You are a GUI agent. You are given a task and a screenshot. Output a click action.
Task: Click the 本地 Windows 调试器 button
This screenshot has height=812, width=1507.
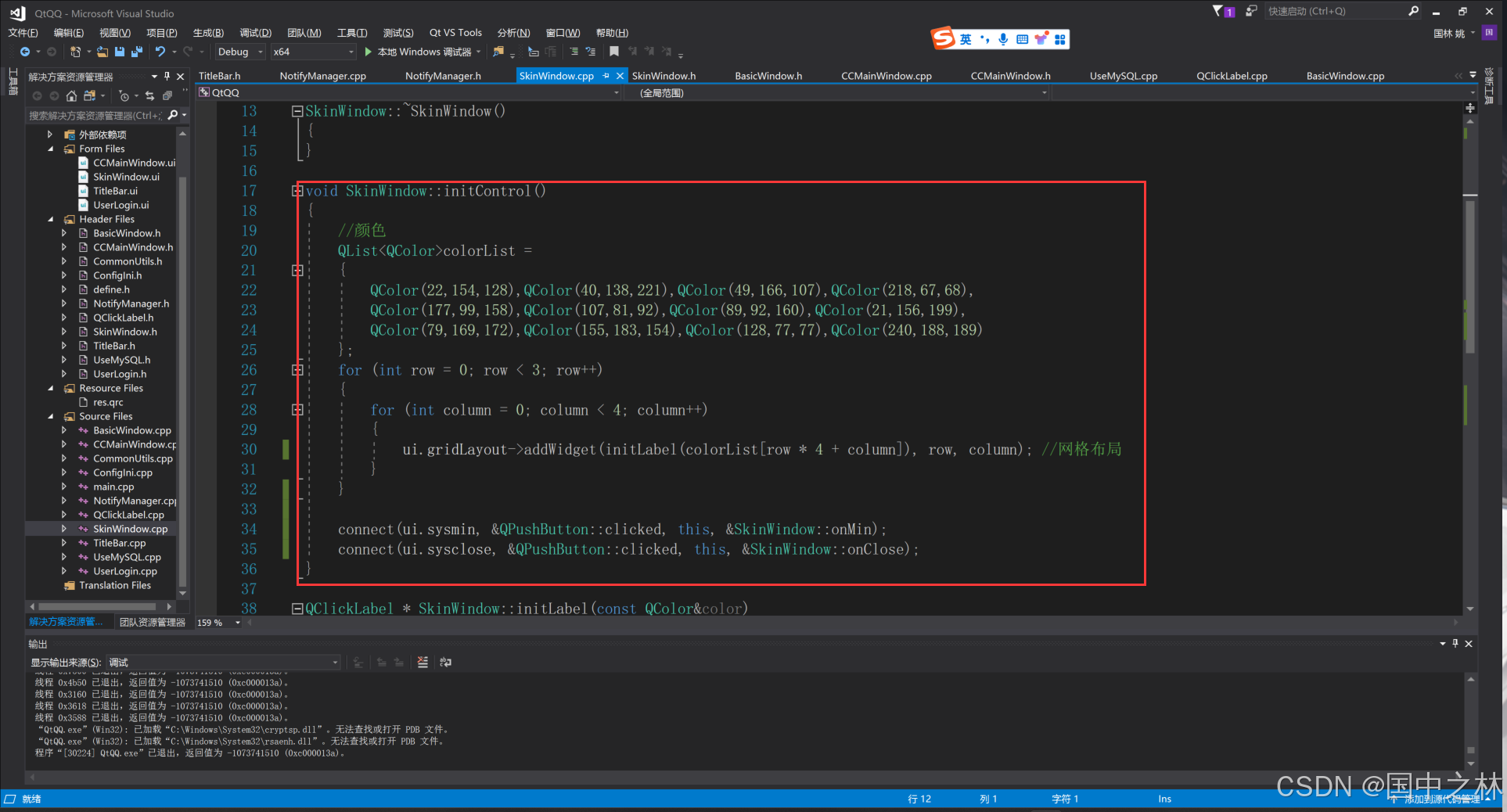pos(422,52)
